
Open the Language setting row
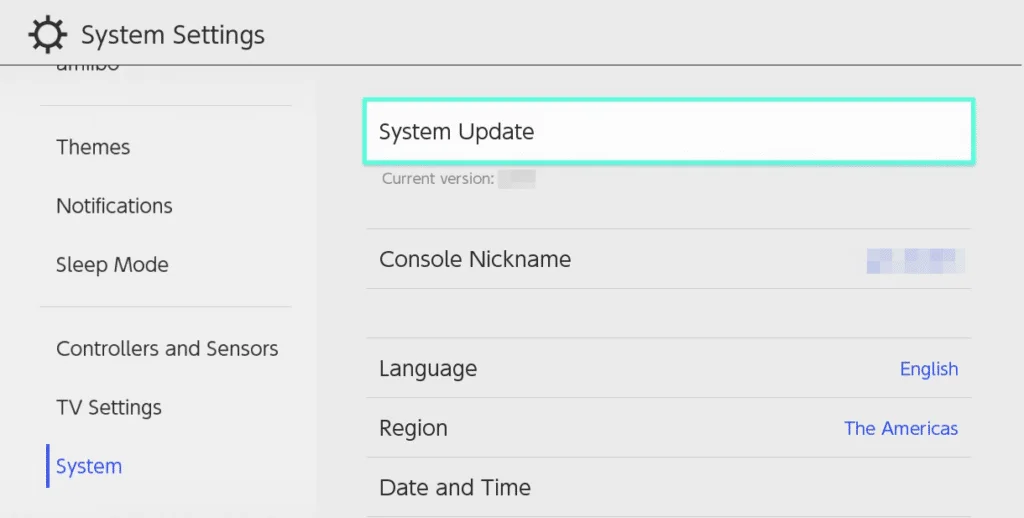pyautogui.click(x=428, y=369)
